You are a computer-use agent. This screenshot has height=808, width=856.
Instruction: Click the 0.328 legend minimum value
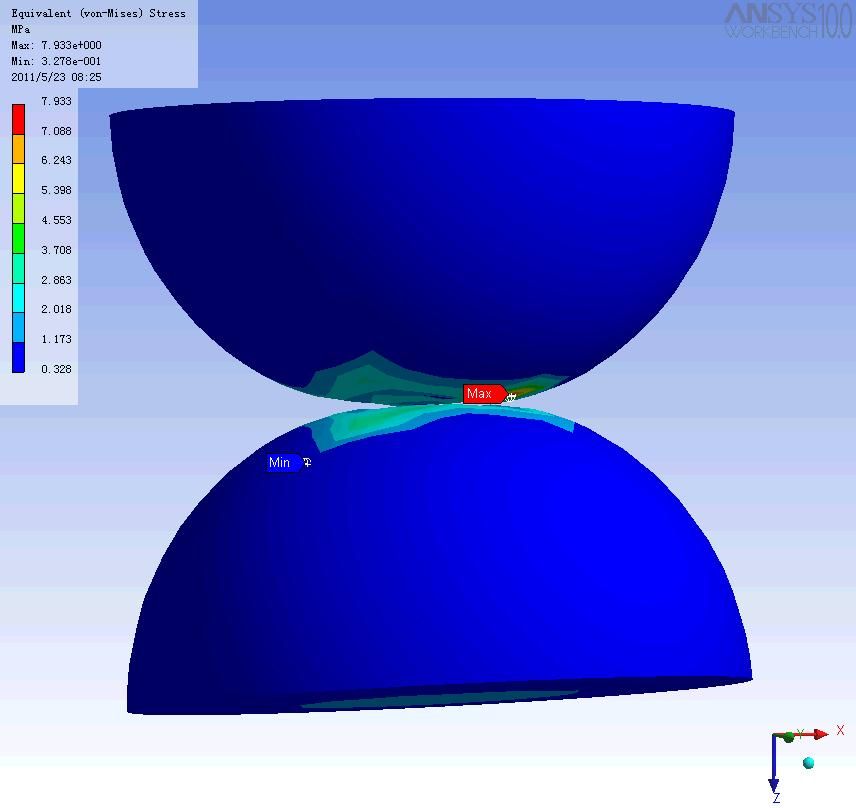56,370
